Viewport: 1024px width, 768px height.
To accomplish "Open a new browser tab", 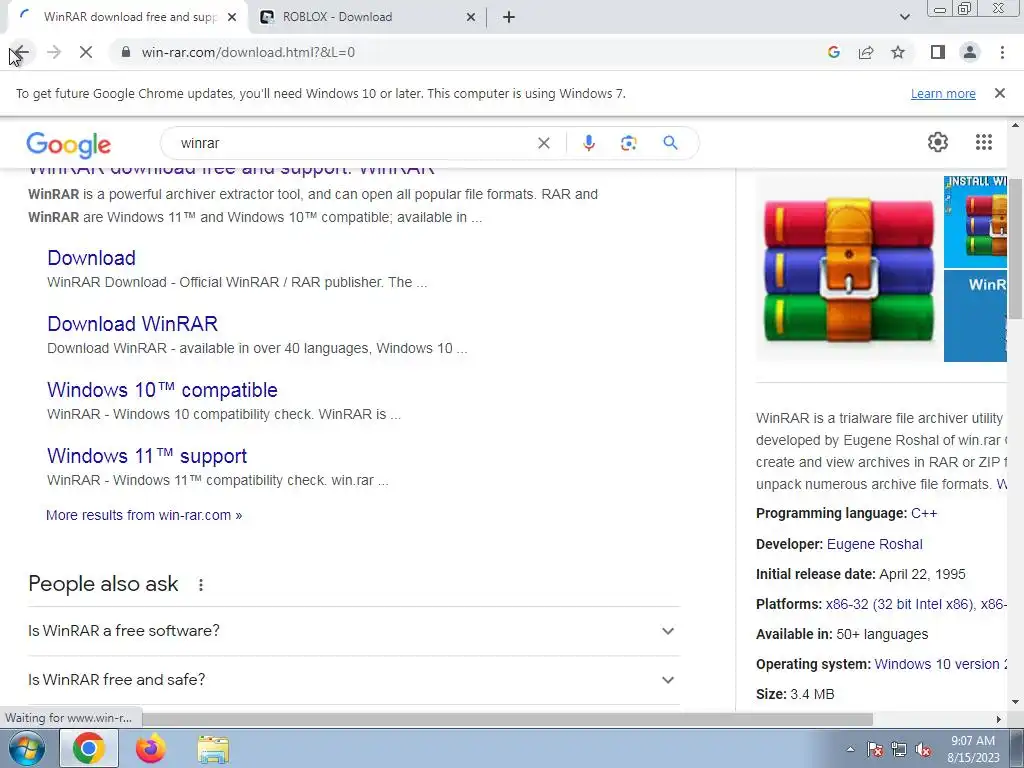I will point(509,18).
